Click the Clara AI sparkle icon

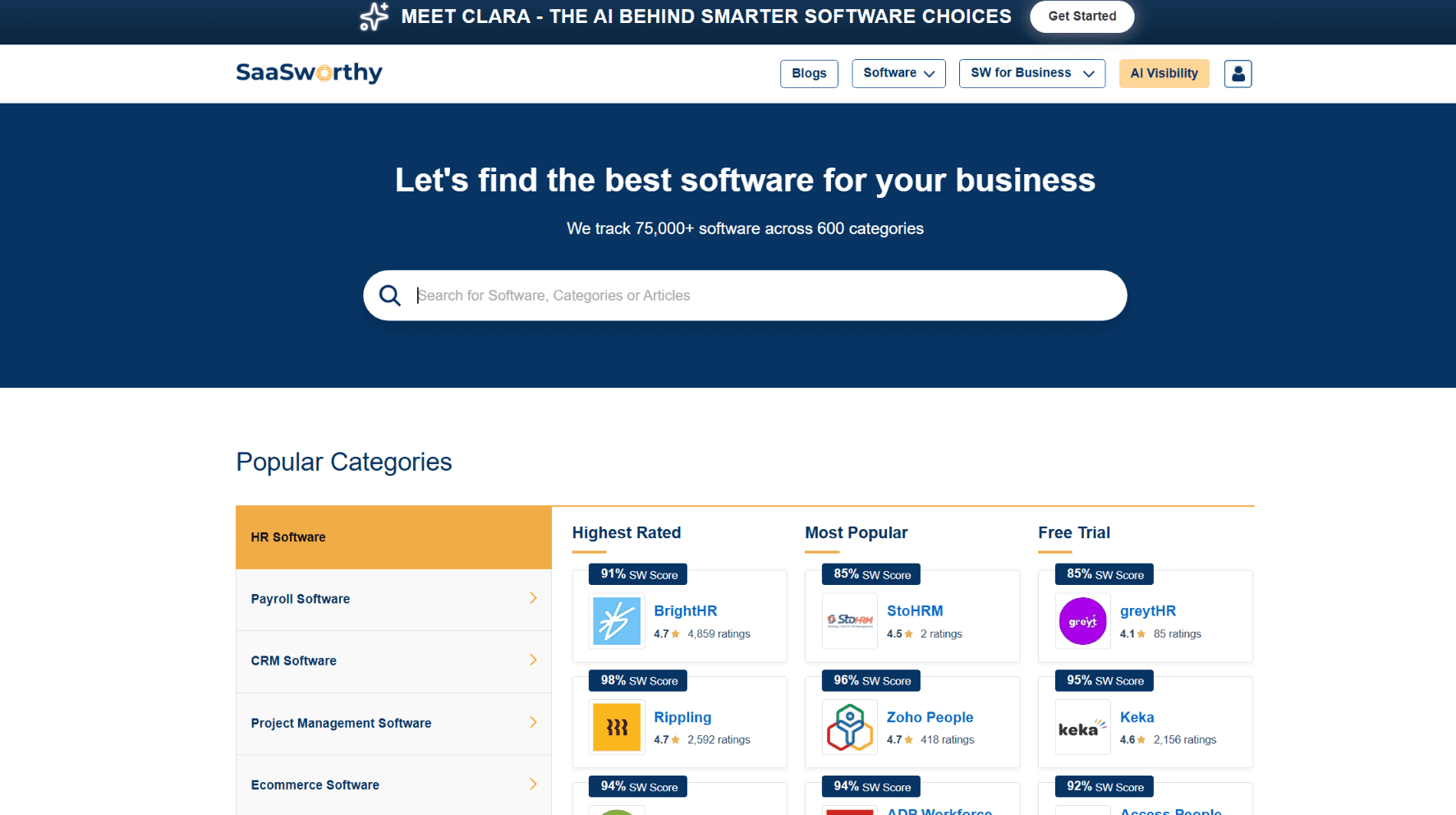pos(374,16)
